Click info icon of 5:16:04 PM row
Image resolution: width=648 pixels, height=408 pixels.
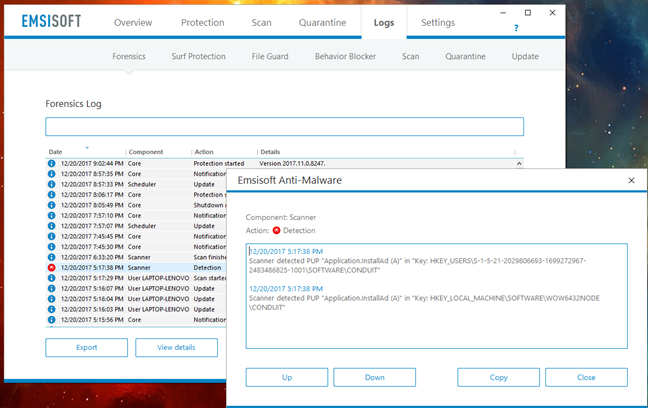coord(51,298)
